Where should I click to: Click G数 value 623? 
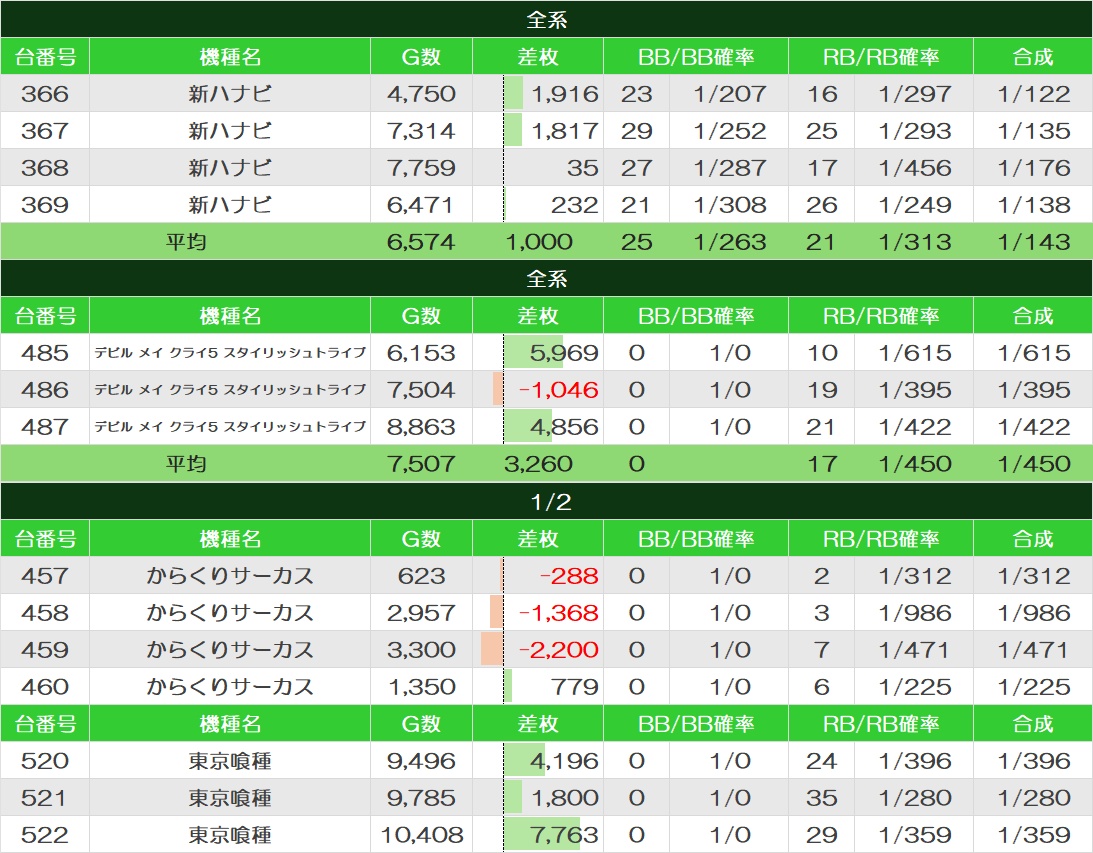(421, 576)
